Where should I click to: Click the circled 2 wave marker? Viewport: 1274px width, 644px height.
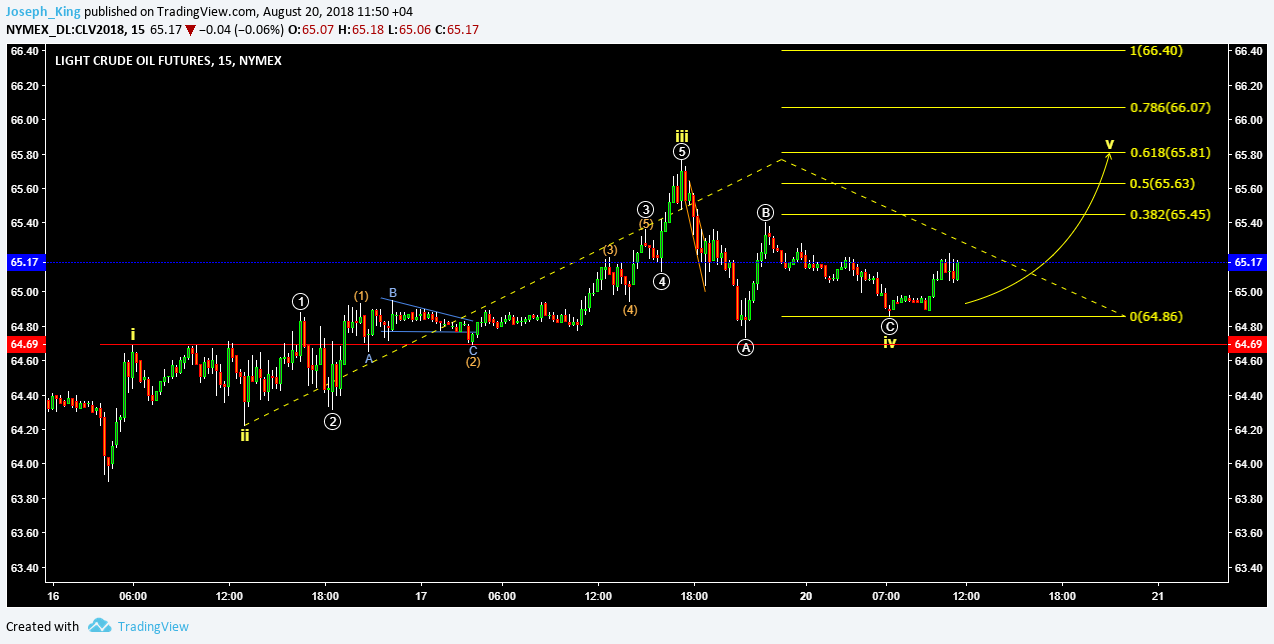coord(333,421)
